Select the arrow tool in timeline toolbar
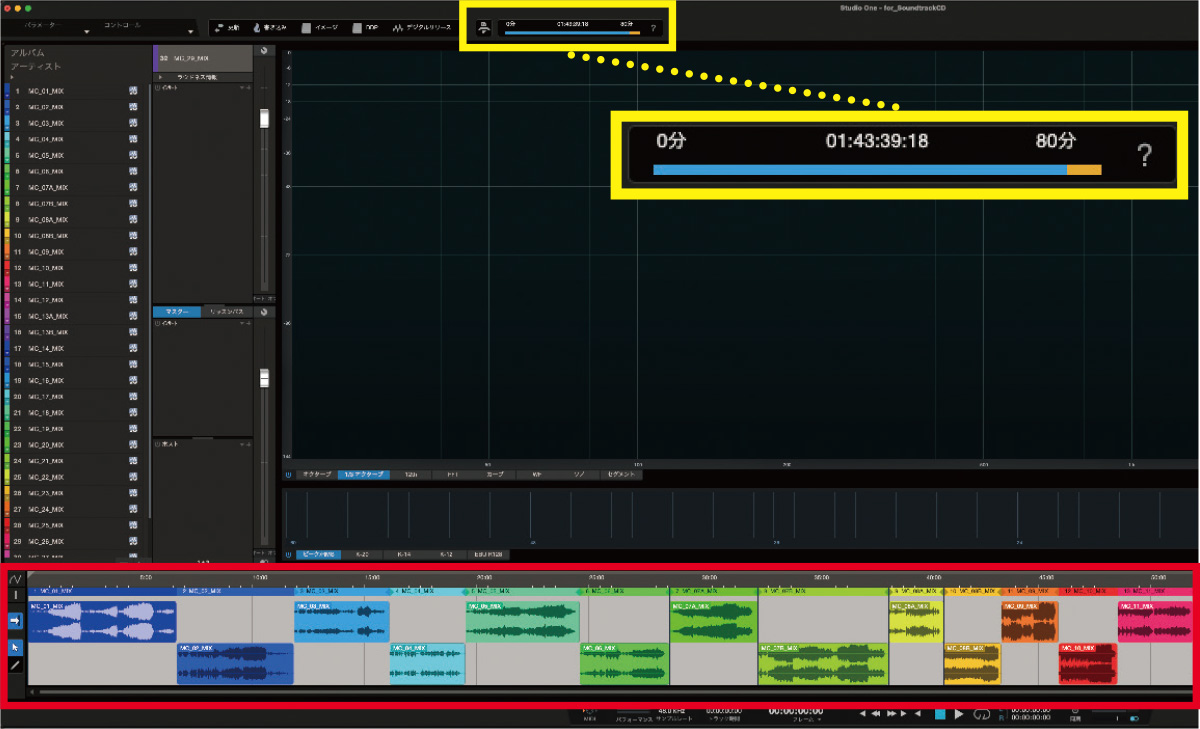The width and height of the screenshot is (1200, 729). 15,647
